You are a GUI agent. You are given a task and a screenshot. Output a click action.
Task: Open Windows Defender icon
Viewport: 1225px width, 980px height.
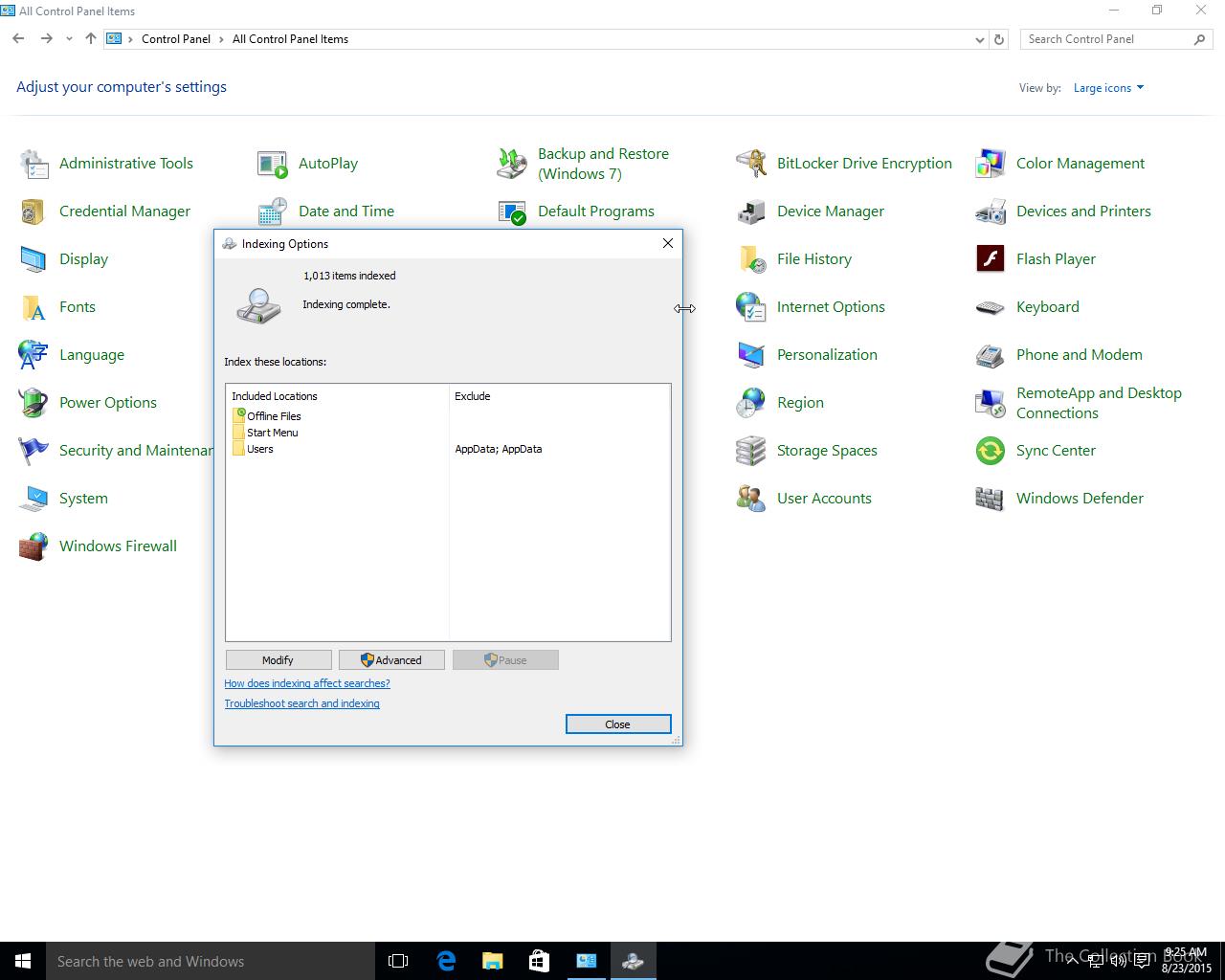point(991,499)
